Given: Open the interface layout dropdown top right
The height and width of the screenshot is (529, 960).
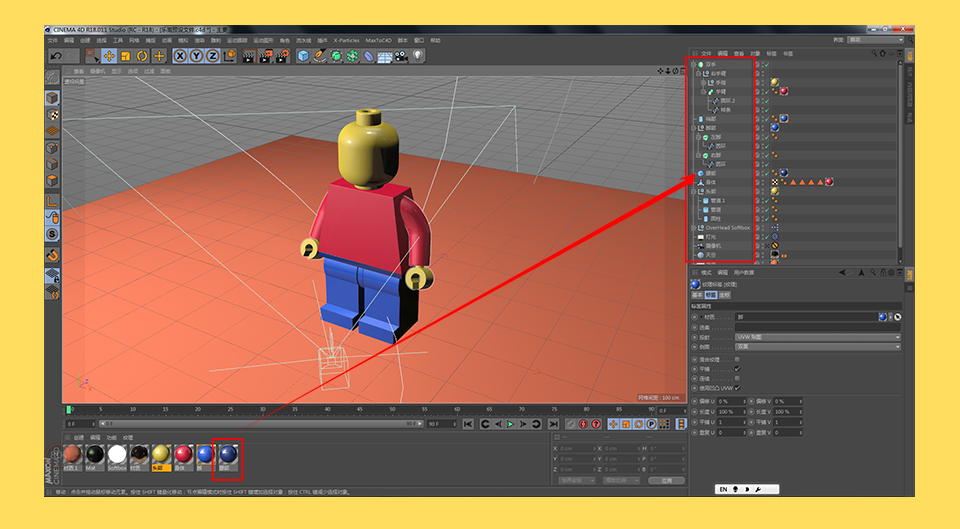Looking at the screenshot, I should point(876,40).
